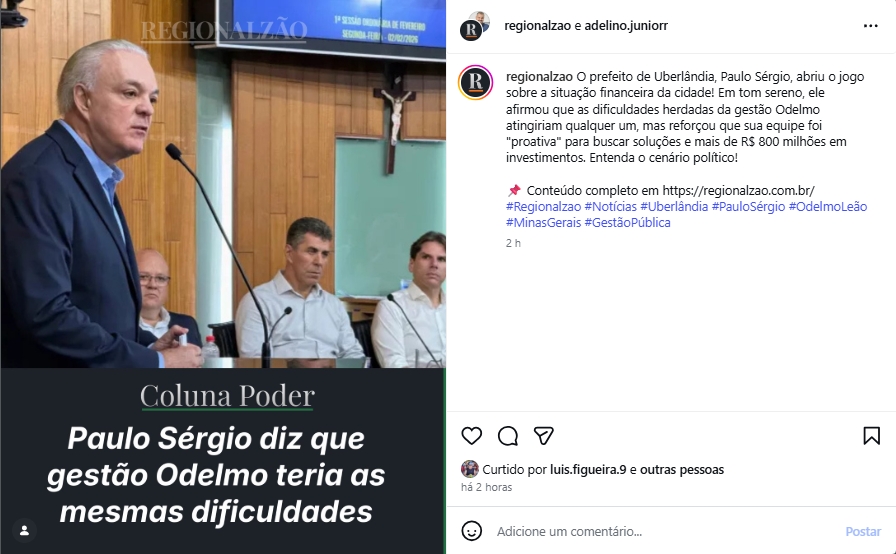896x554 pixels.
Task: Show tagged people icon on photo
Action: point(24,531)
